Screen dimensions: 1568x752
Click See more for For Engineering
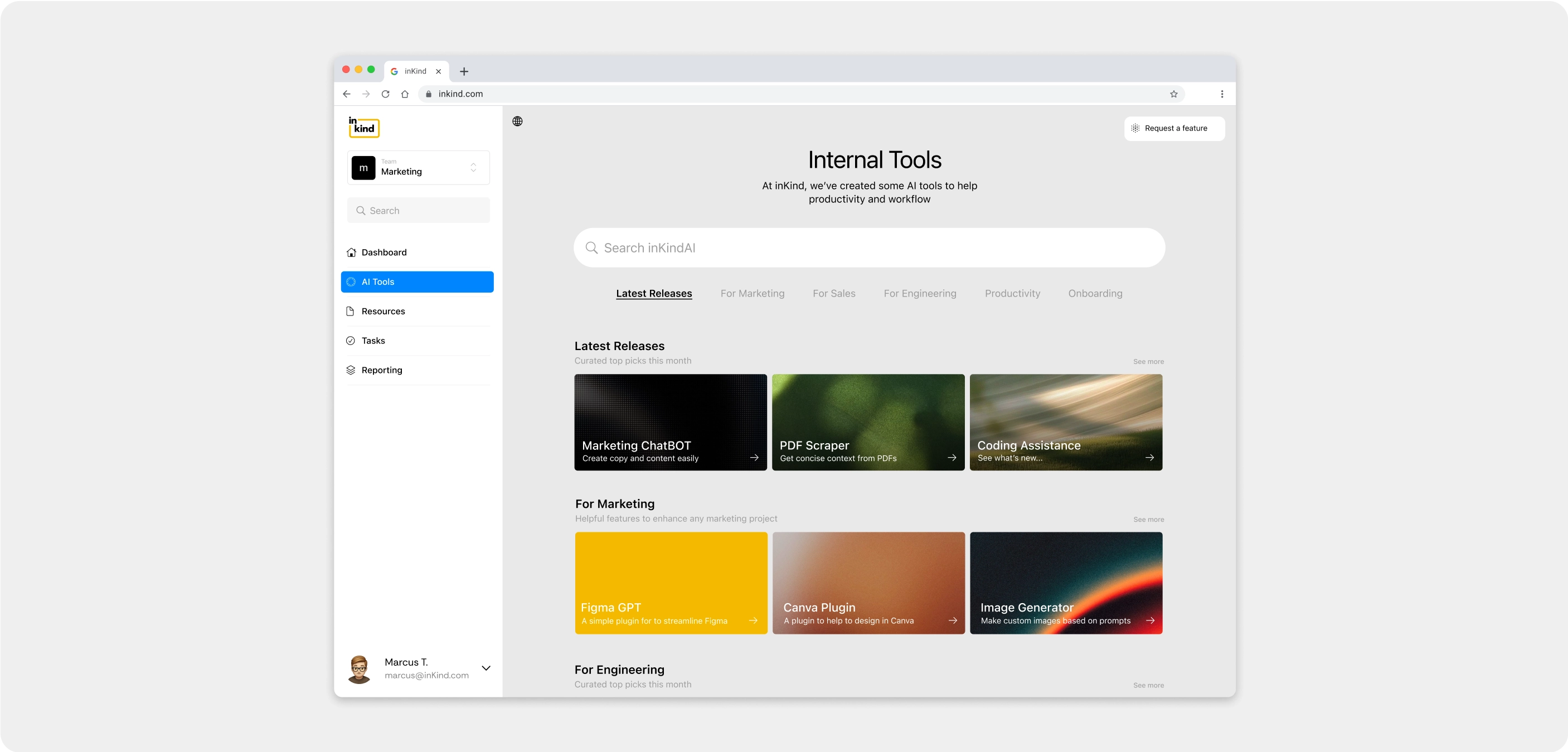pos(1148,685)
